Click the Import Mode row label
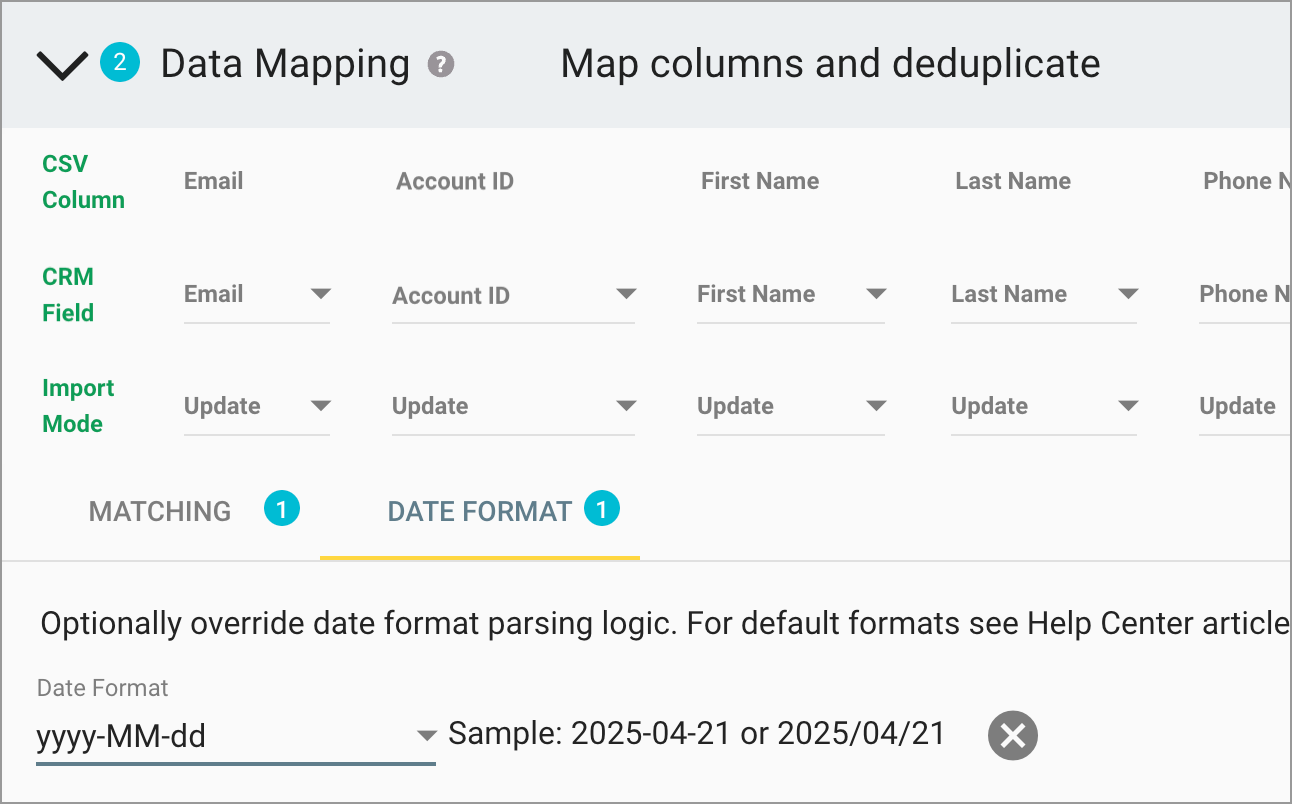The width and height of the screenshot is (1292, 804). click(x=78, y=406)
